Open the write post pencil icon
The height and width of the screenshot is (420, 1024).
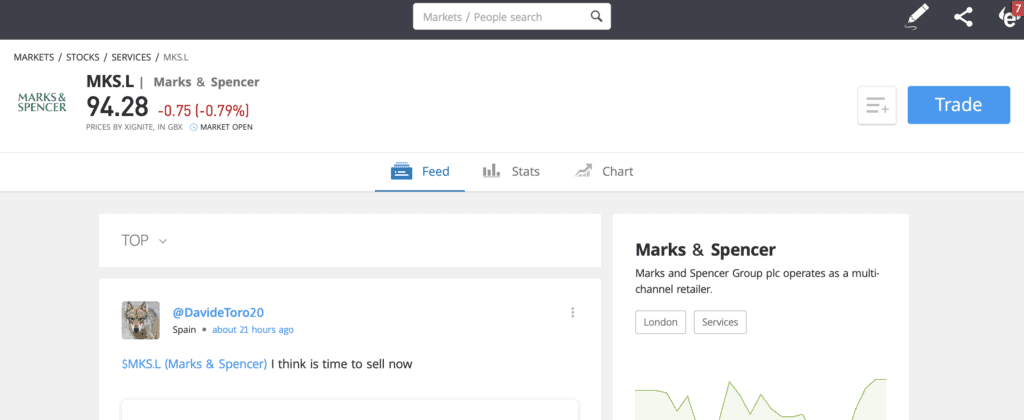[917, 17]
